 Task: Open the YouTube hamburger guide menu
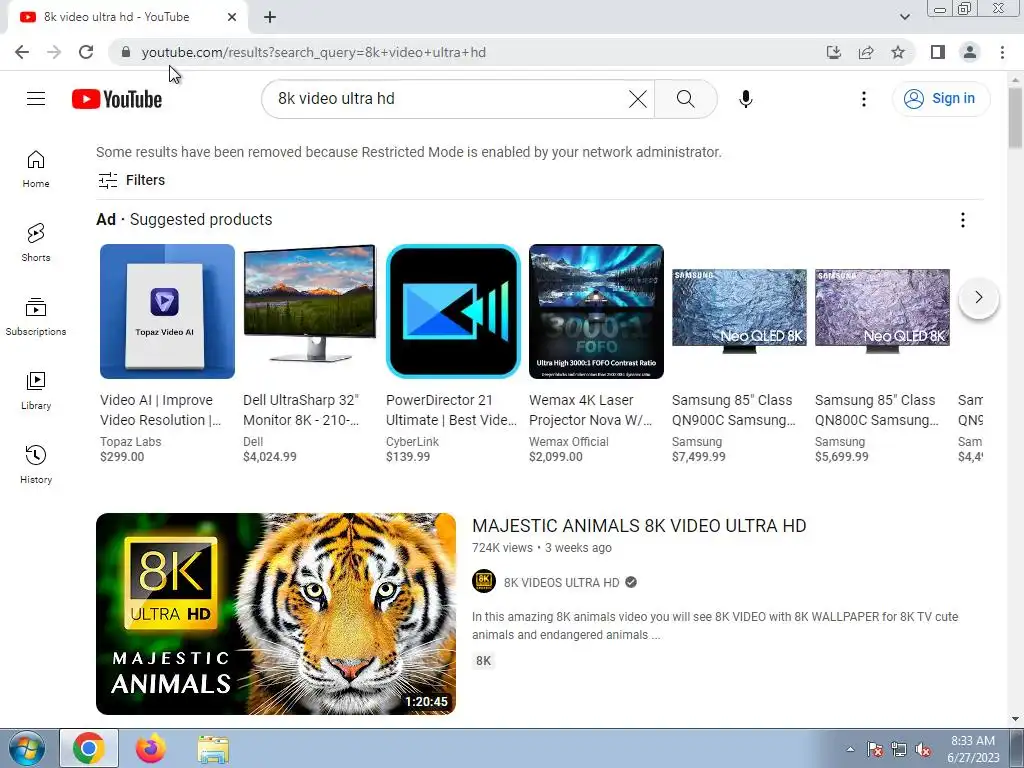[x=36, y=99]
